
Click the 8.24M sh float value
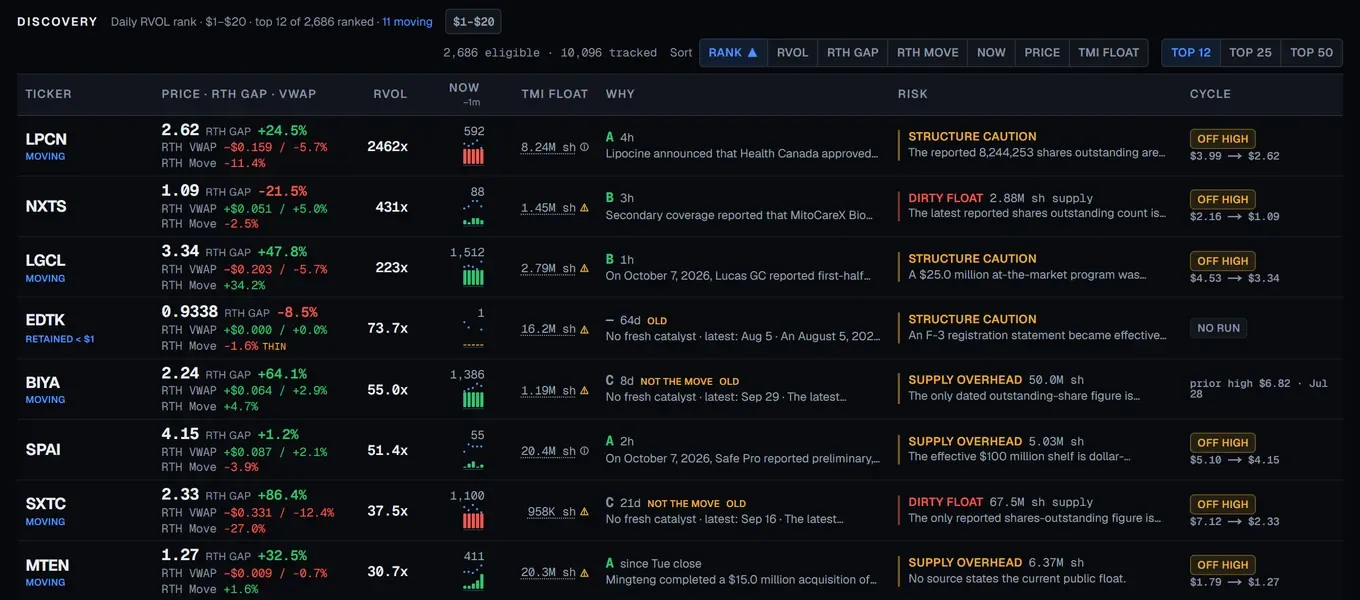coord(548,147)
